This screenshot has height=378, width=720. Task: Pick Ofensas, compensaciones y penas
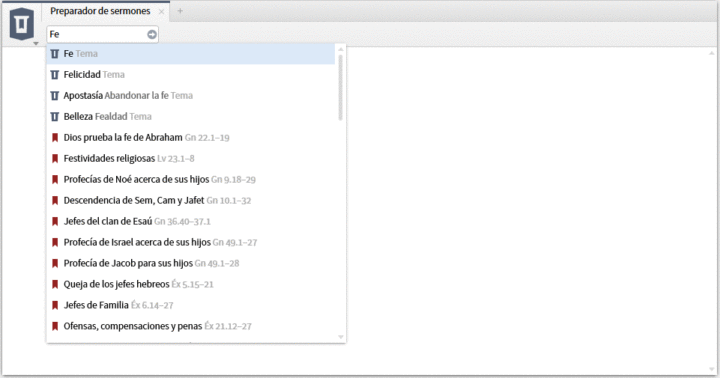[x=191, y=326]
